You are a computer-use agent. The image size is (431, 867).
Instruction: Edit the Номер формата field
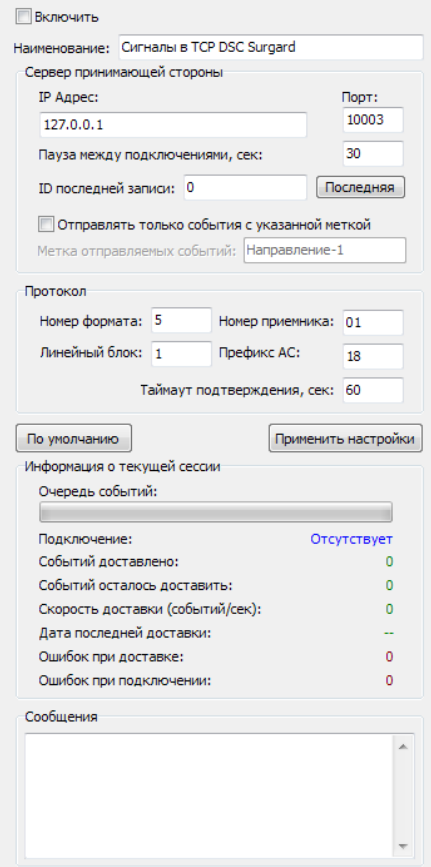(181, 320)
